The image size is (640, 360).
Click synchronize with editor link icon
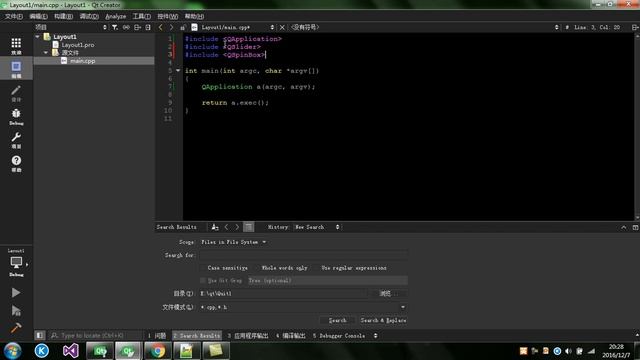coord(126,27)
